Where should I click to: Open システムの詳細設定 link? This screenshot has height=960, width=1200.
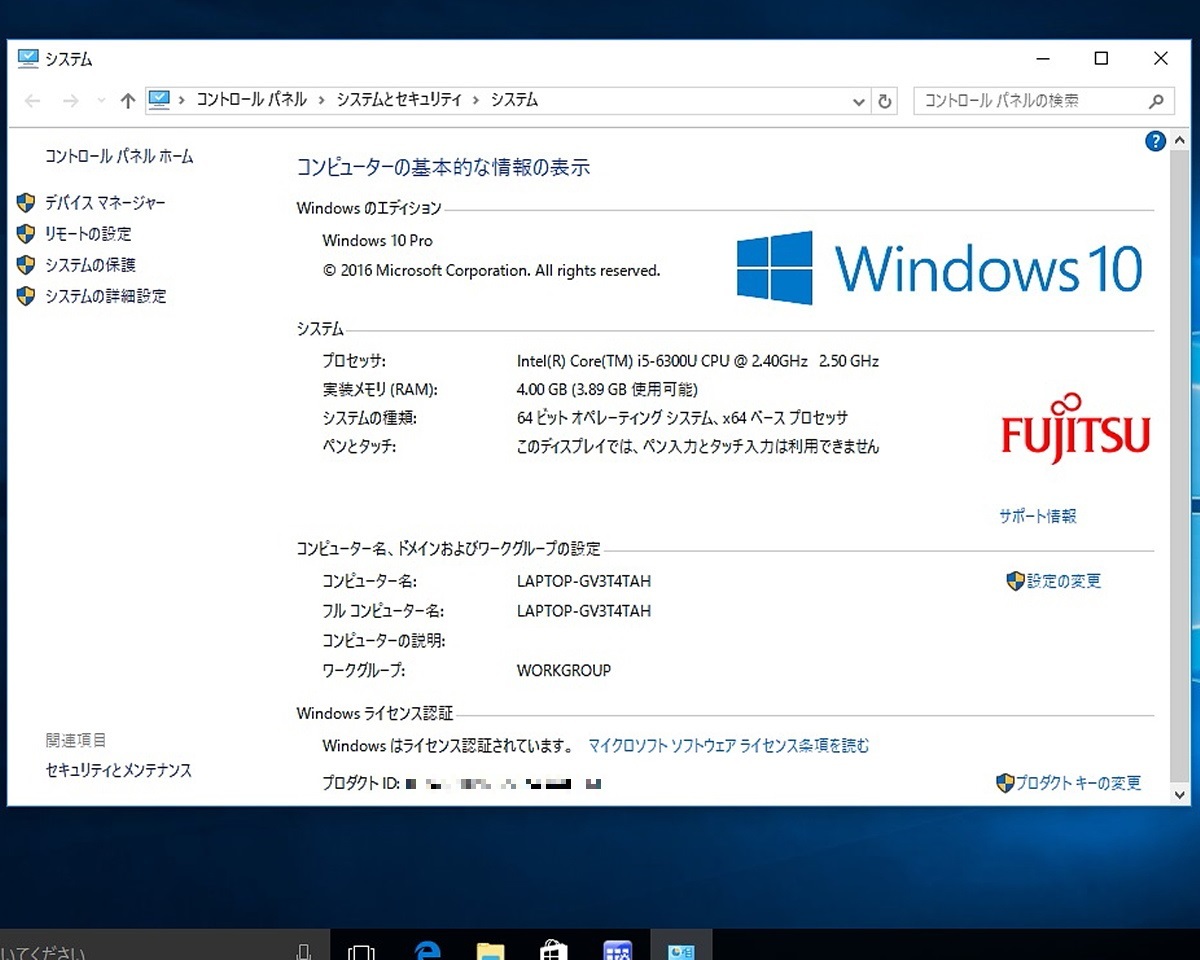(105, 296)
